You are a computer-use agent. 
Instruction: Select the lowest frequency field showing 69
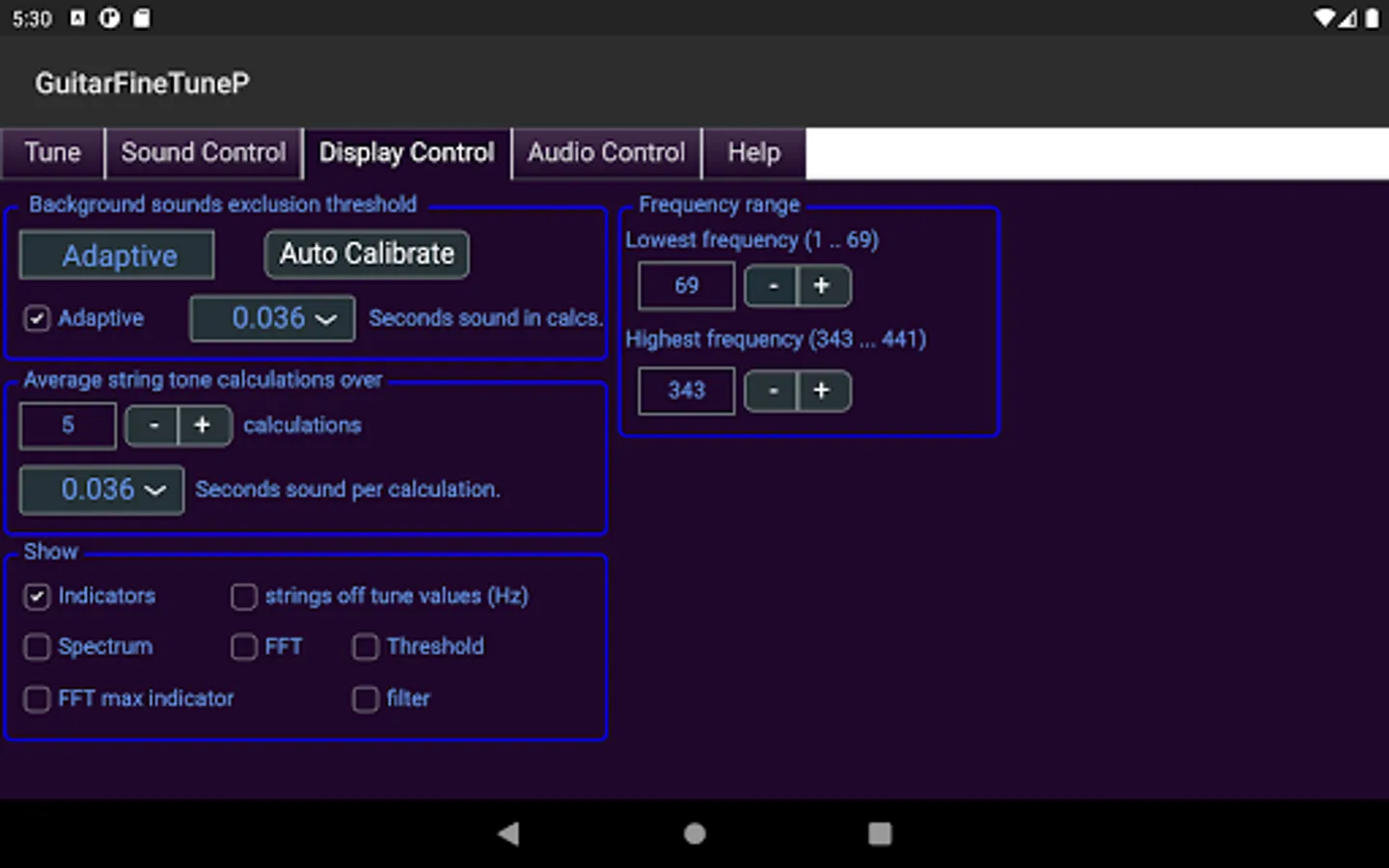click(x=687, y=285)
